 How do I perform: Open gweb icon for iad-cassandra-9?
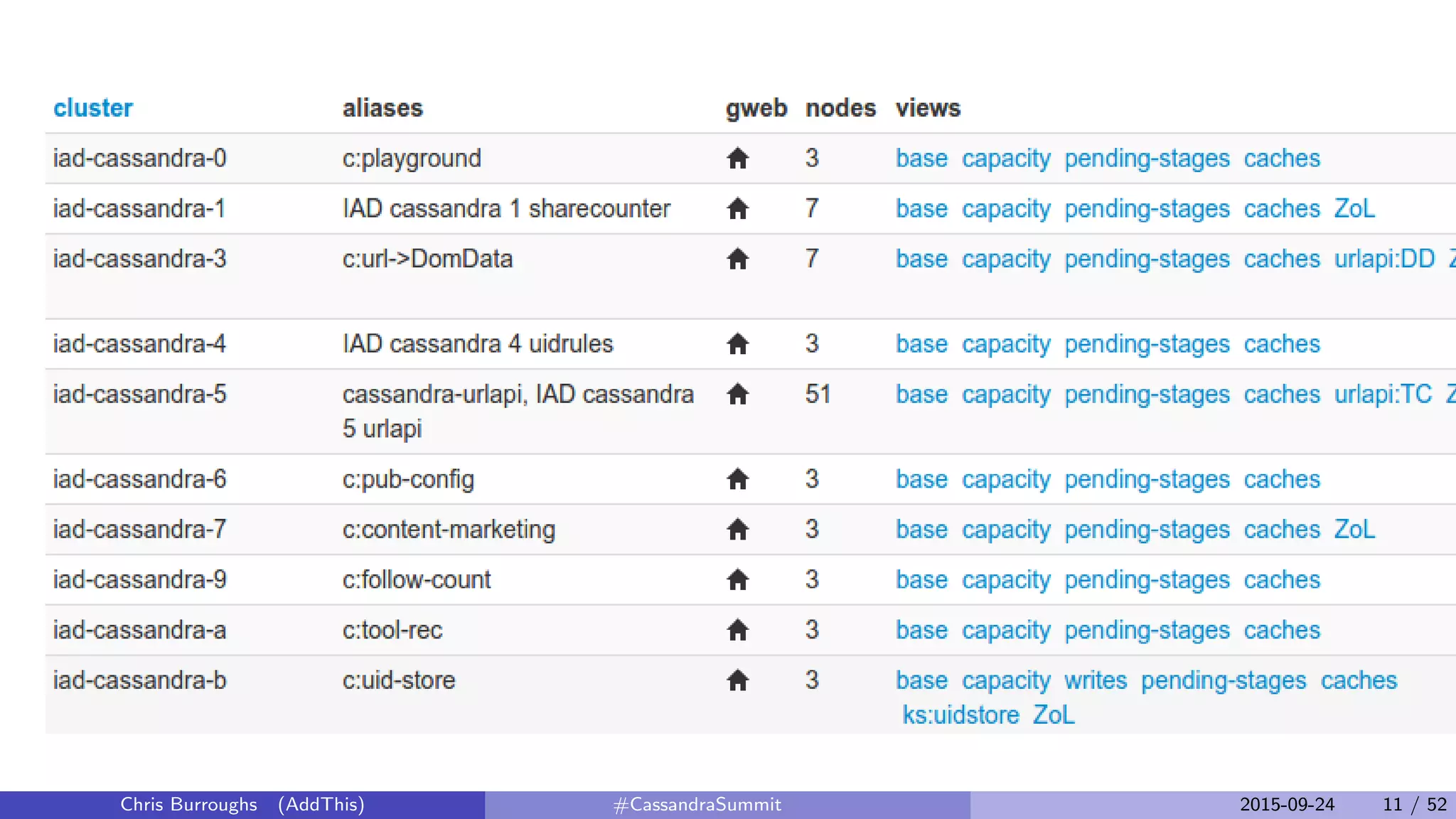click(x=738, y=580)
